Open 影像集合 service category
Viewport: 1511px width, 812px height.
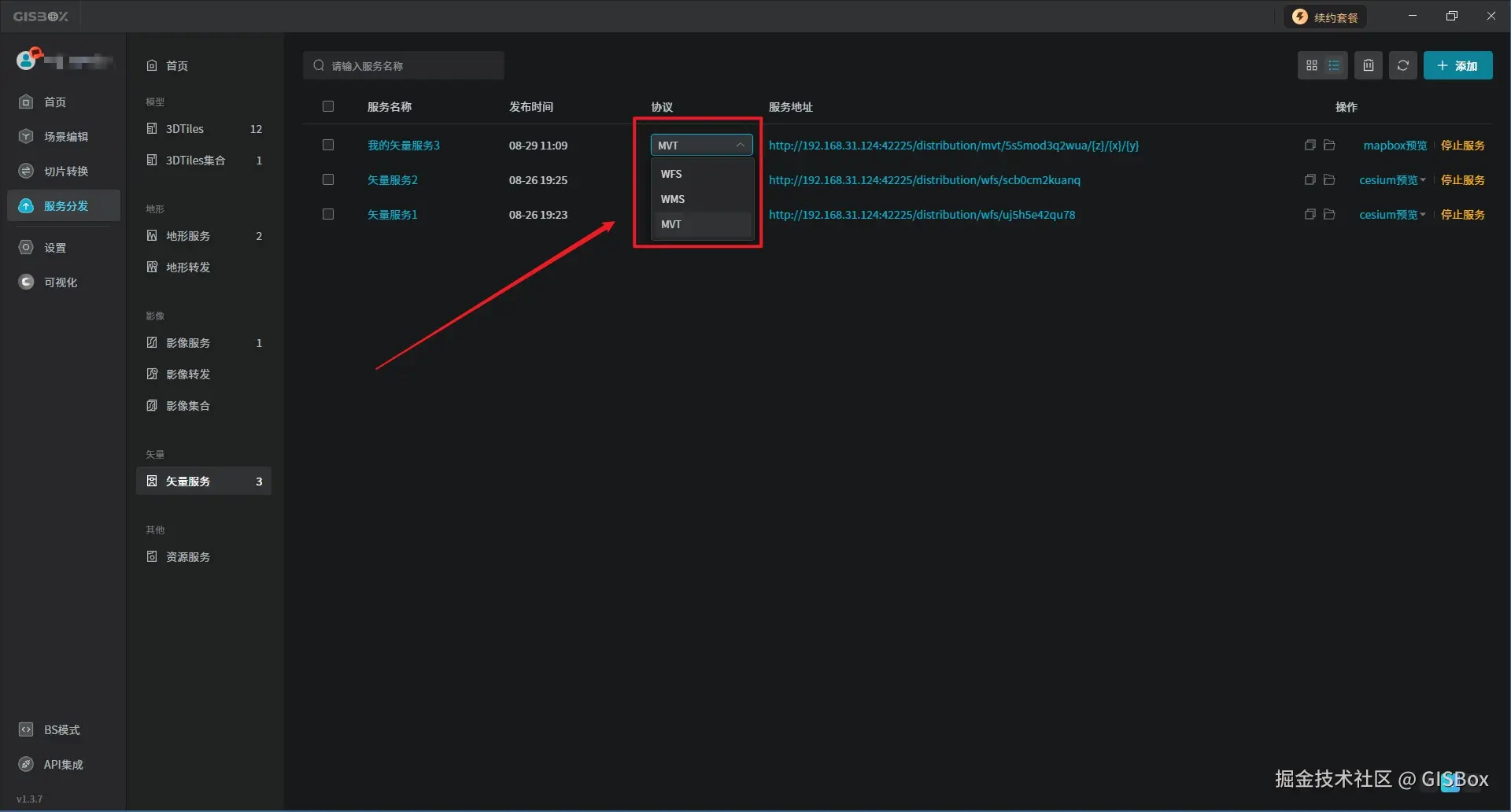tap(204, 406)
